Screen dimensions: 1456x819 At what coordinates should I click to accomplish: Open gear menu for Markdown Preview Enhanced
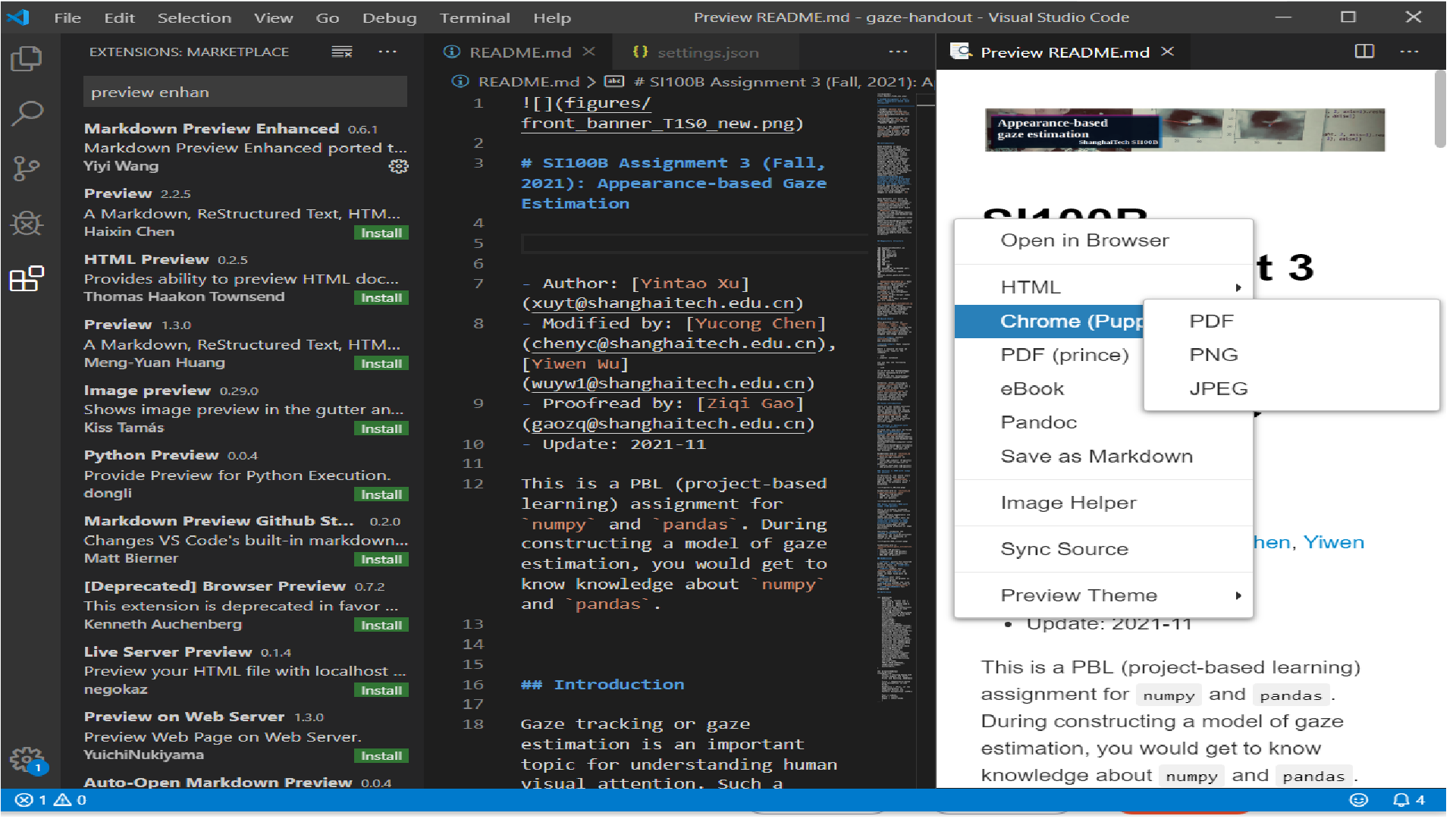click(398, 166)
